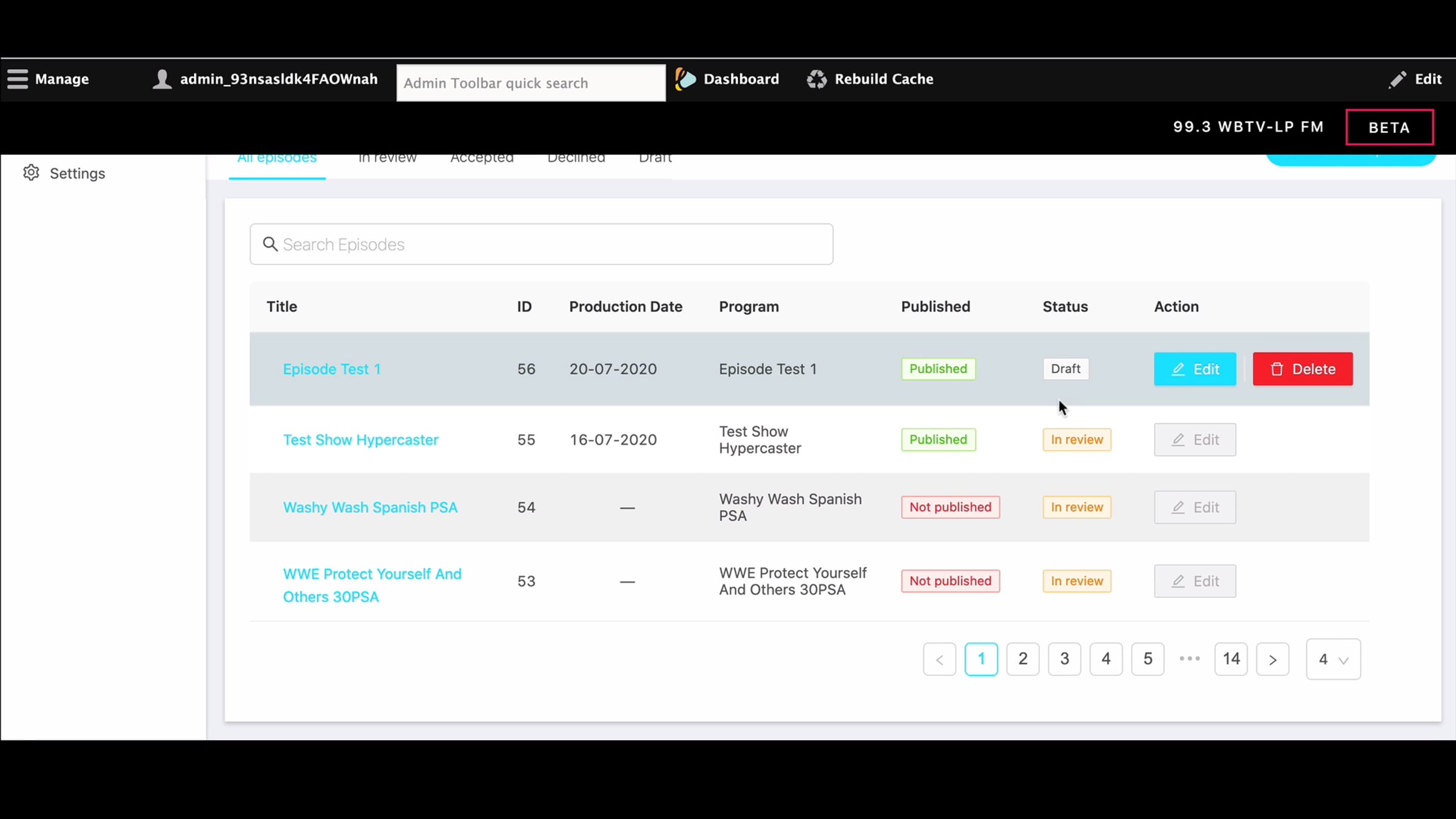Click the pencil Edit icon in toolbar
The image size is (1456, 819).
click(x=1397, y=79)
